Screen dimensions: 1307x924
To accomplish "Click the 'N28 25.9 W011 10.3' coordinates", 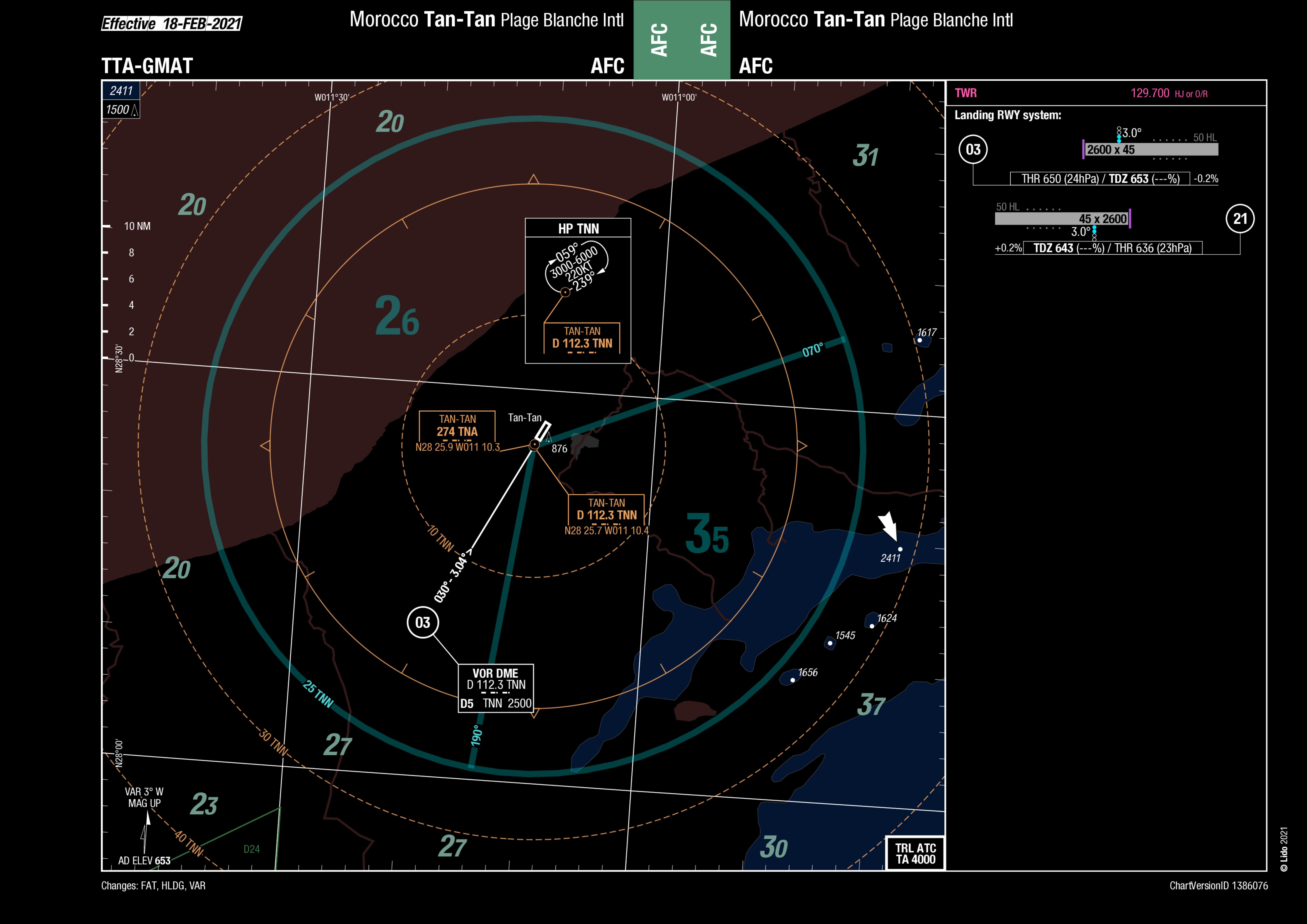I will point(458,447).
